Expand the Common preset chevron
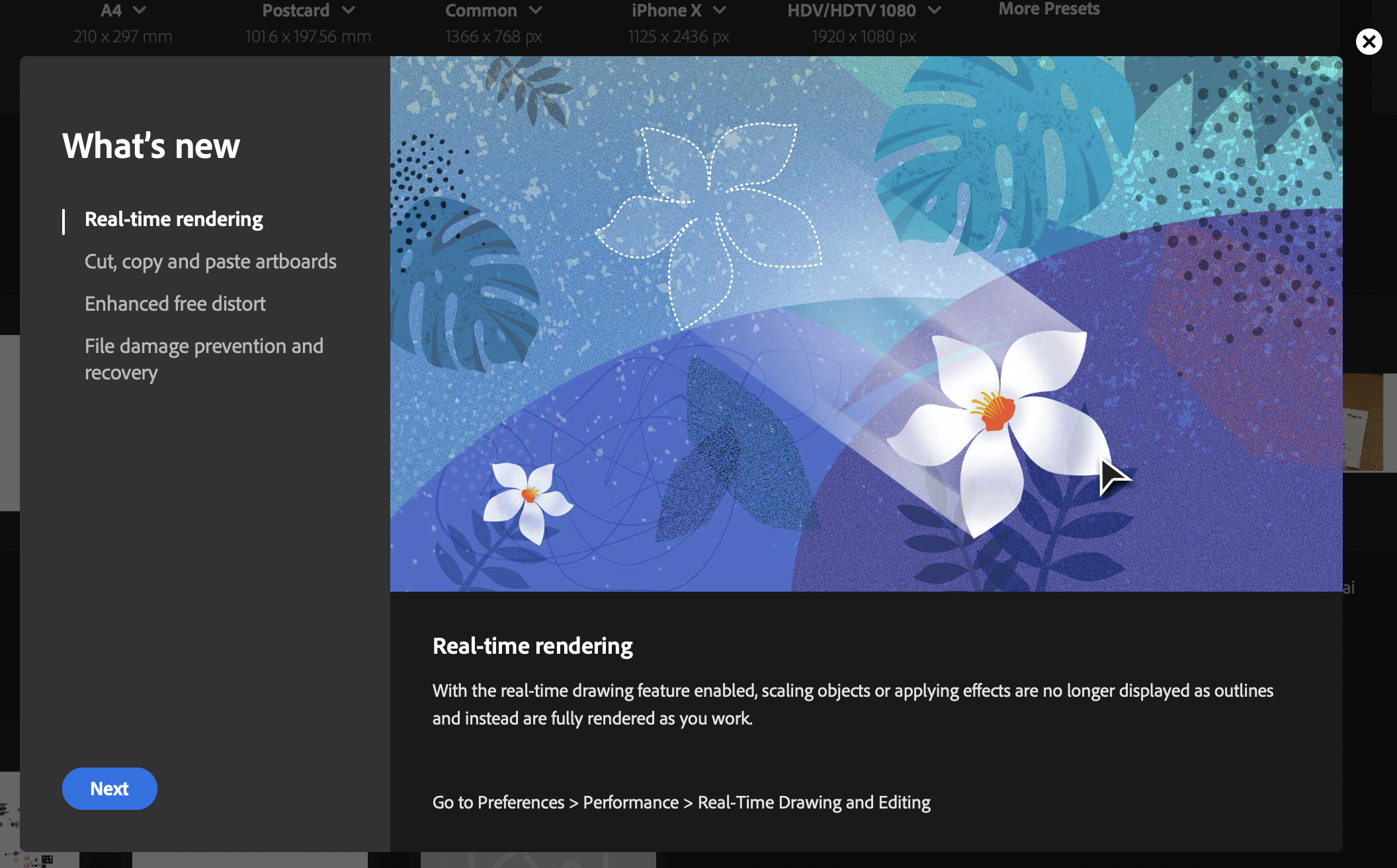This screenshot has width=1397, height=868. click(x=536, y=10)
